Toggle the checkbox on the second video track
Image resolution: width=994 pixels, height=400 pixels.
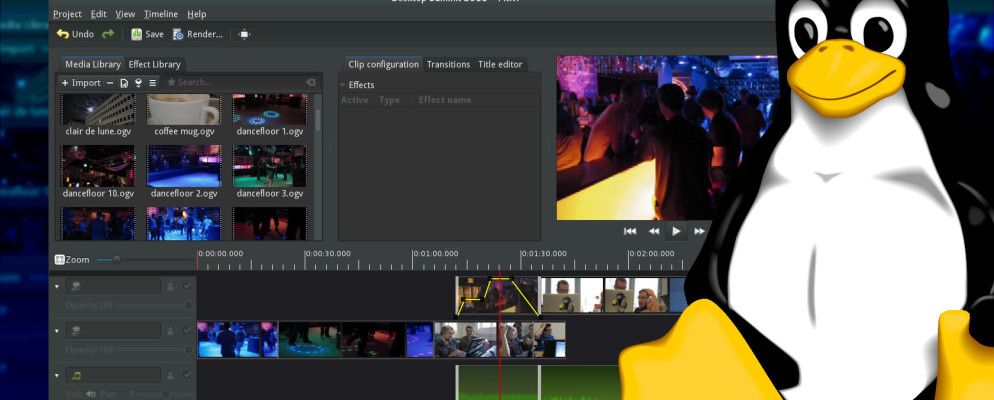tap(186, 330)
